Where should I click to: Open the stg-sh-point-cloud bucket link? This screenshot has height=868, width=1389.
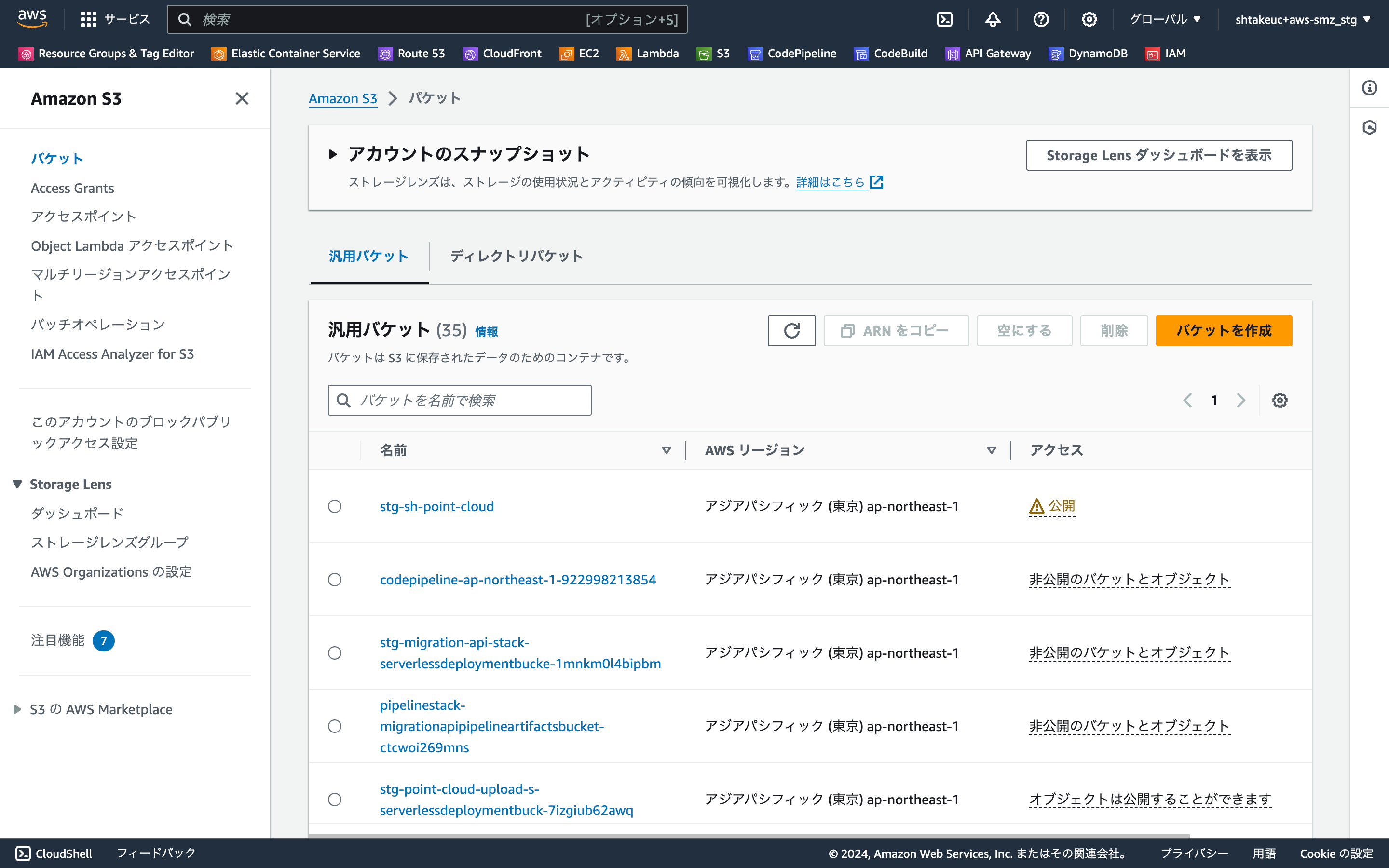point(437,506)
